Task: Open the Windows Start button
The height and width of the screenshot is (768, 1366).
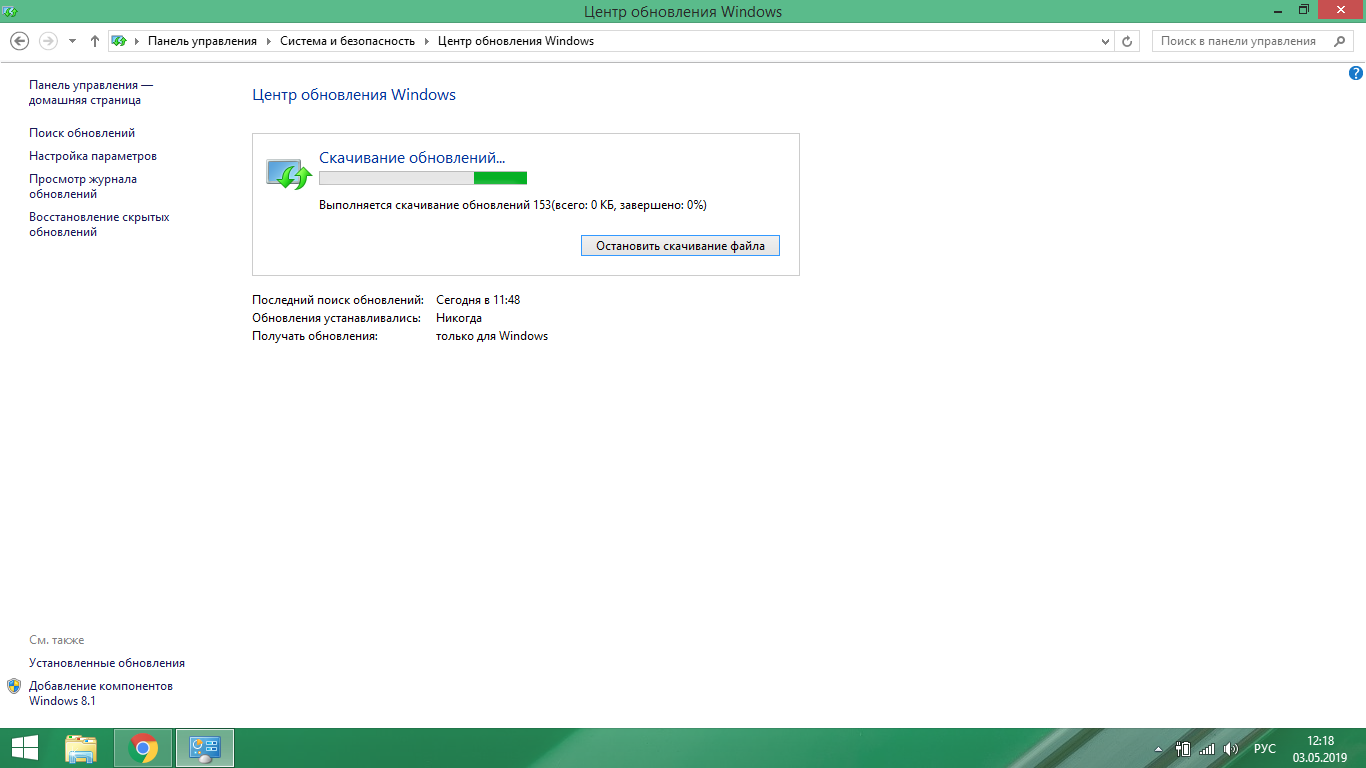Action: [x=25, y=748]
